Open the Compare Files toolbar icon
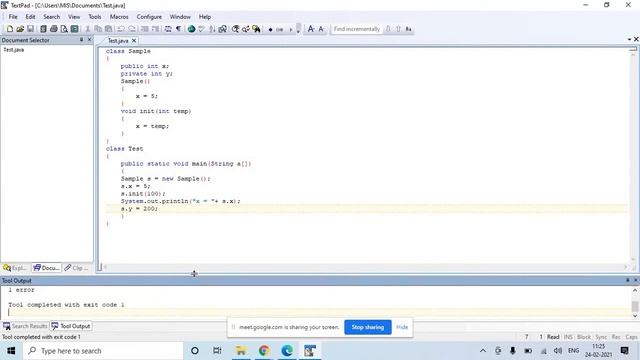The height and width of the screenshot is (360, 640). [222, 29]
